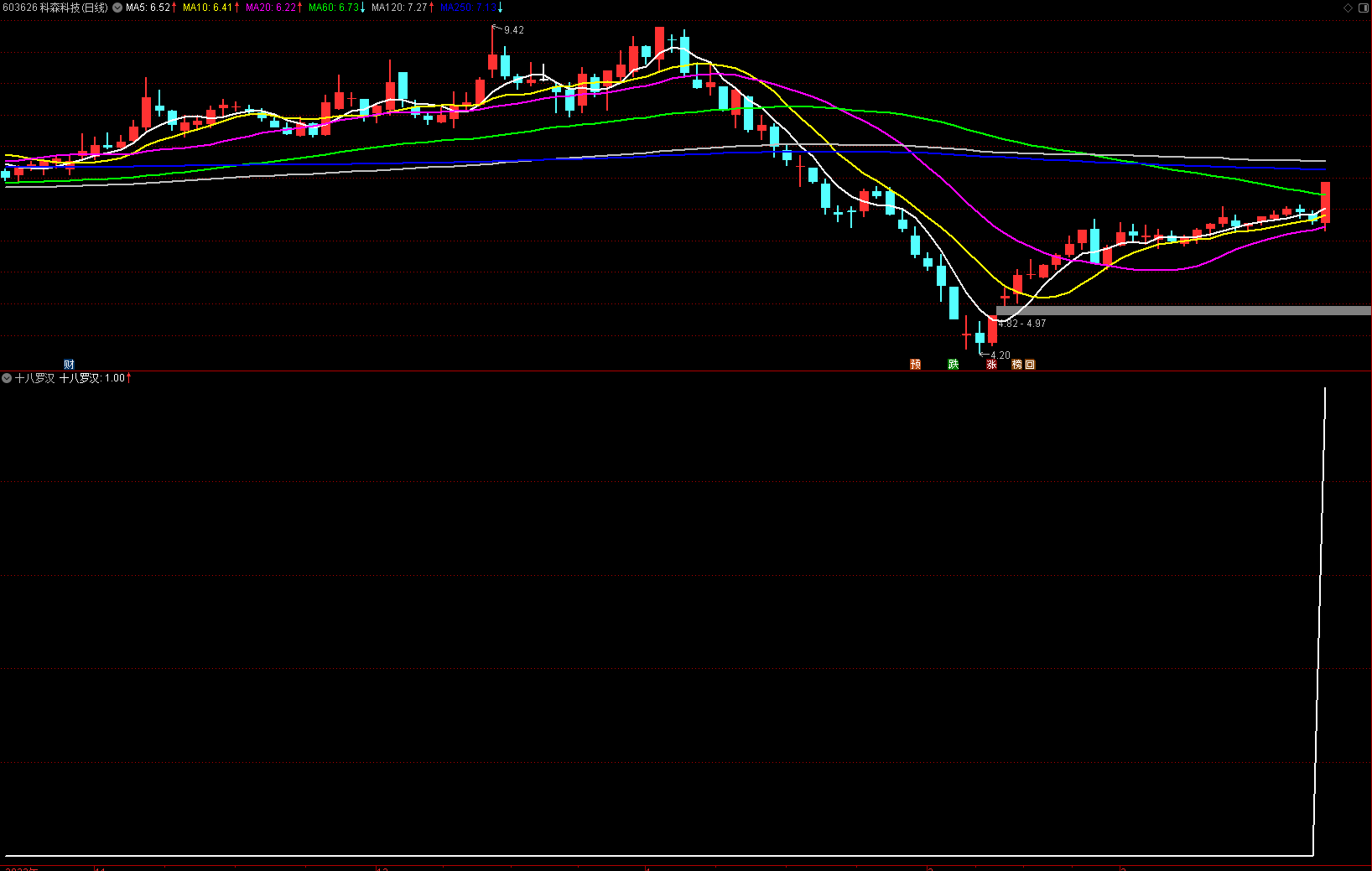Select the MA250: 7.13 indicator label
The width and height of the screenshot is (1372, 871).
(471, 8)
